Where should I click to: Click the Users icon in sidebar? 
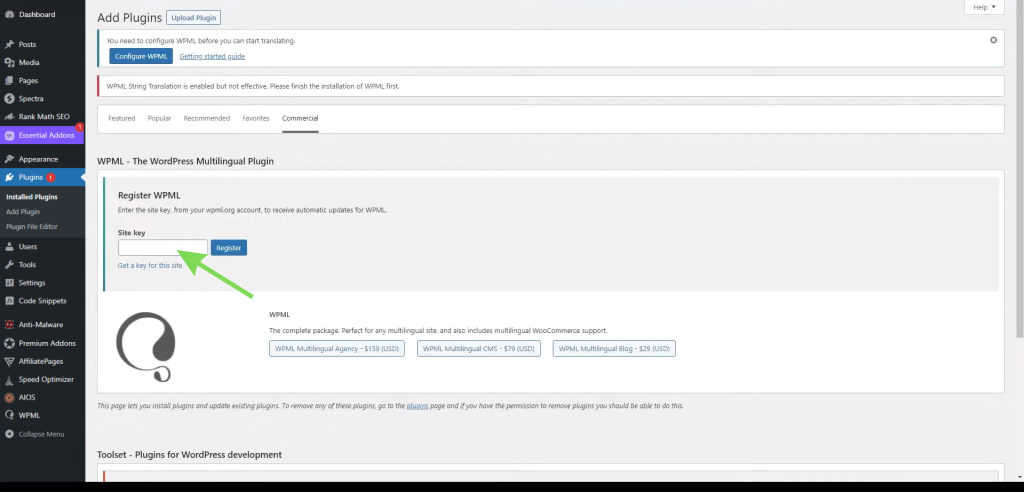(9, 246)
